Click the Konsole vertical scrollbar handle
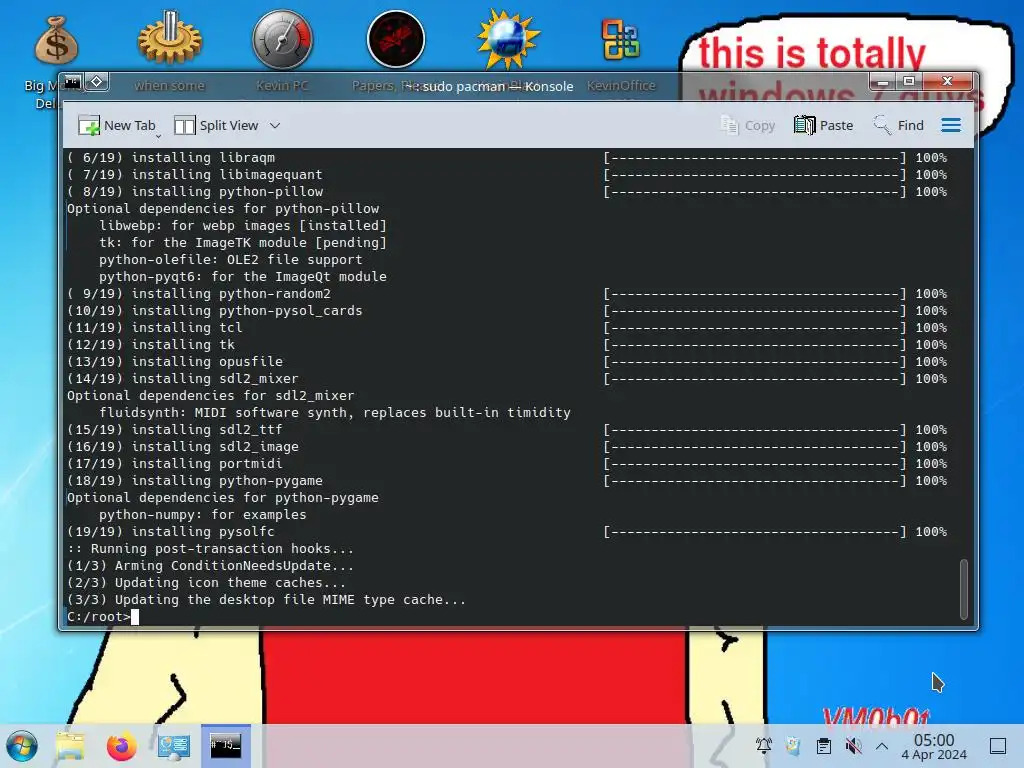This screenshot has height=768, width=1024. point(963,588)
